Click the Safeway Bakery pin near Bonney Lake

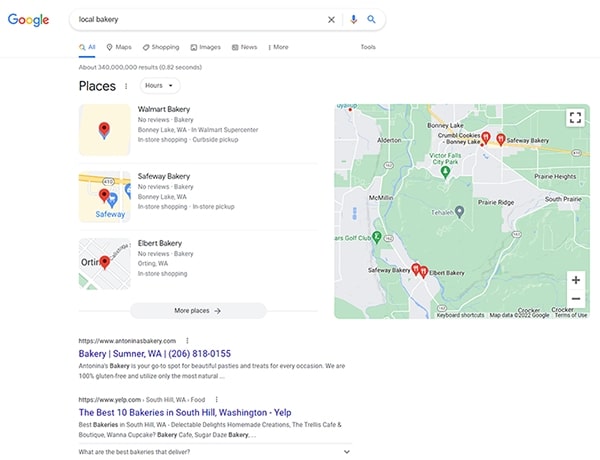[x=501, y=139]
